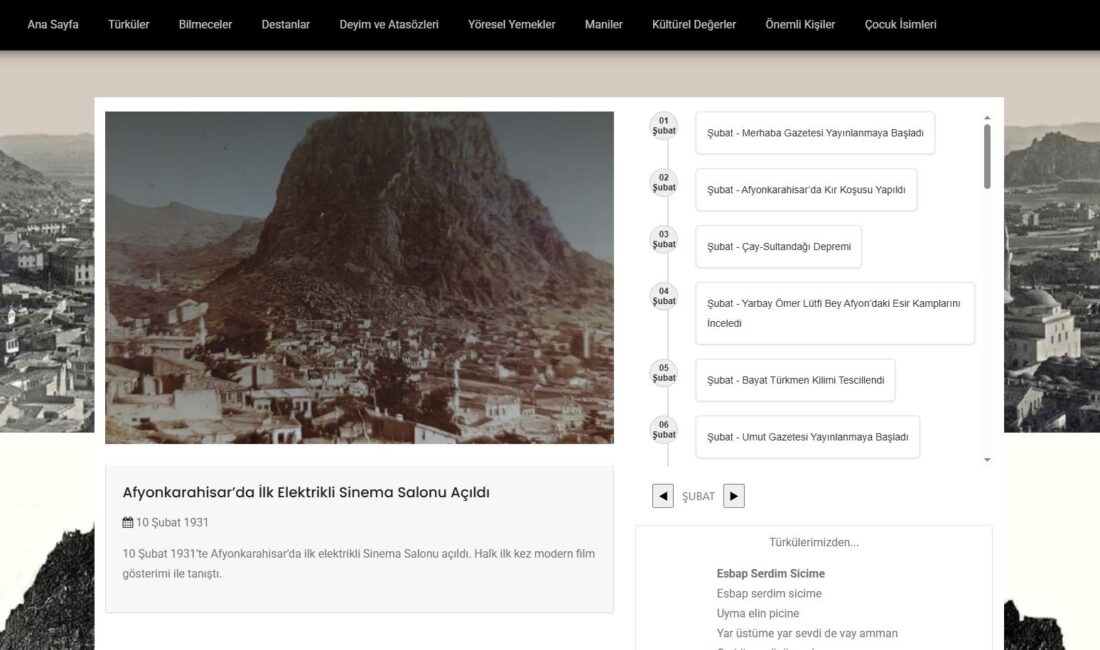Go to Ana Sayfa
This screenshot has height=650, width=1100.
click(53, 25)
